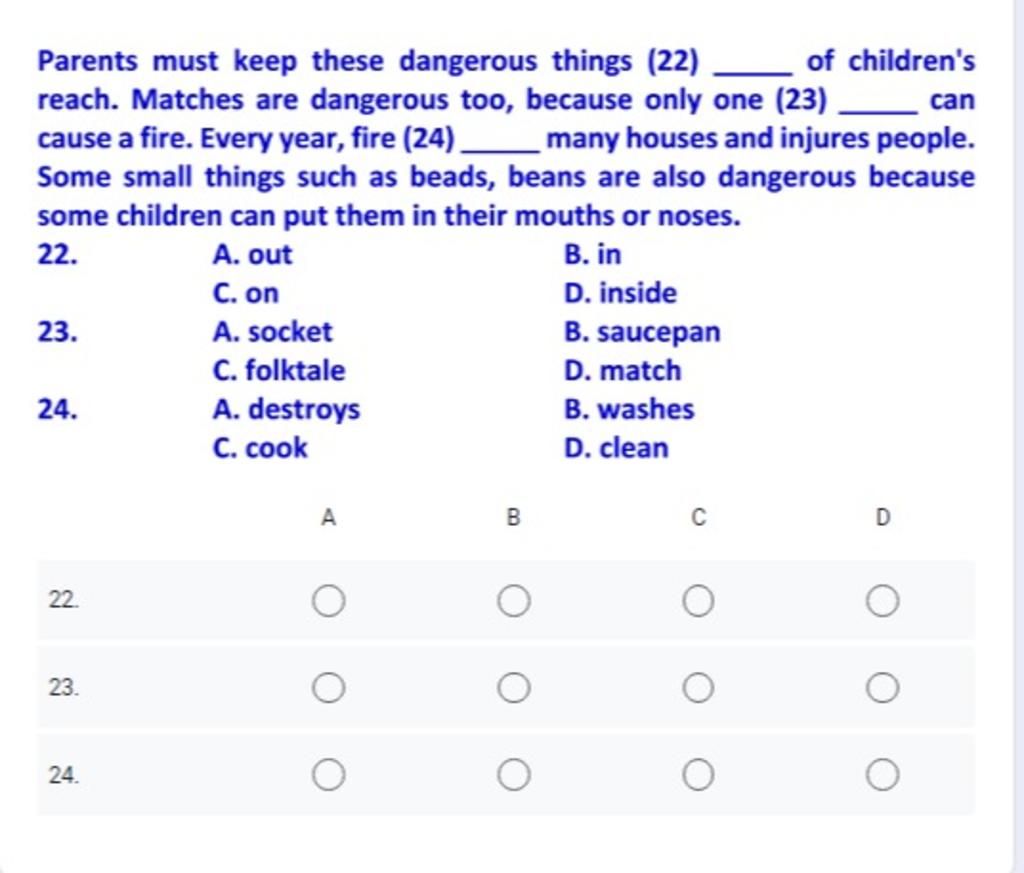1024x873 pixels.
Task: Select option B for question 23
Action: [x=514, y=688]
